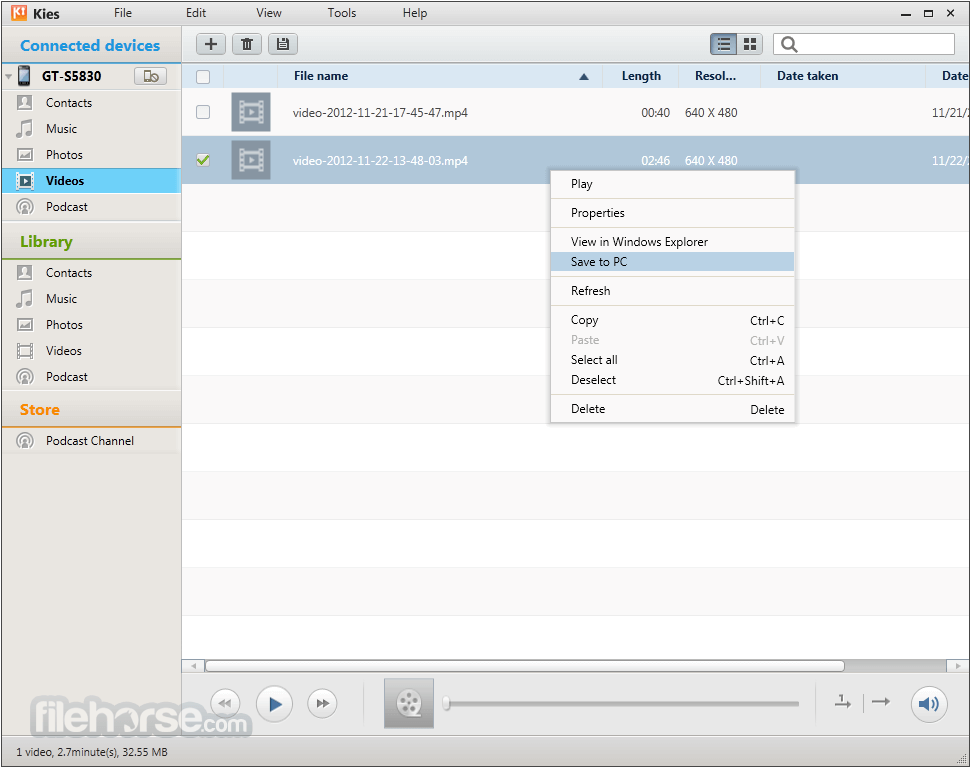The image size is (971, 768).
Task: Choose Copy in the context menu
Action: tap(673, 320)
